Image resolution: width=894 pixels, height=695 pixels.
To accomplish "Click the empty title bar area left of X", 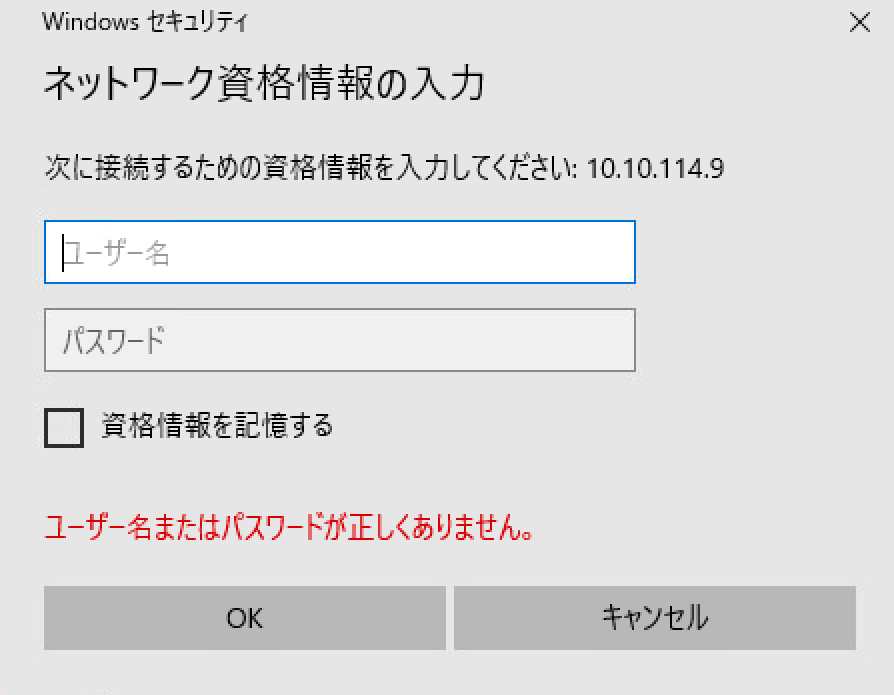I will click(x=550, y=22).
